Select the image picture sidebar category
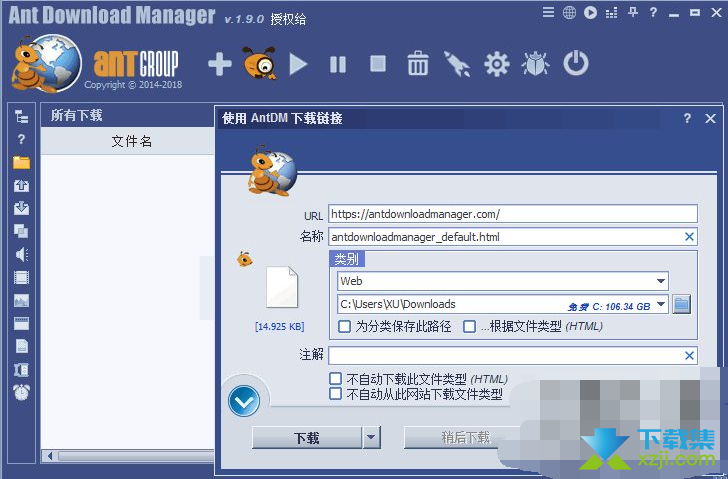This screenshot has height=479, width=728. [x=21, y=301]
